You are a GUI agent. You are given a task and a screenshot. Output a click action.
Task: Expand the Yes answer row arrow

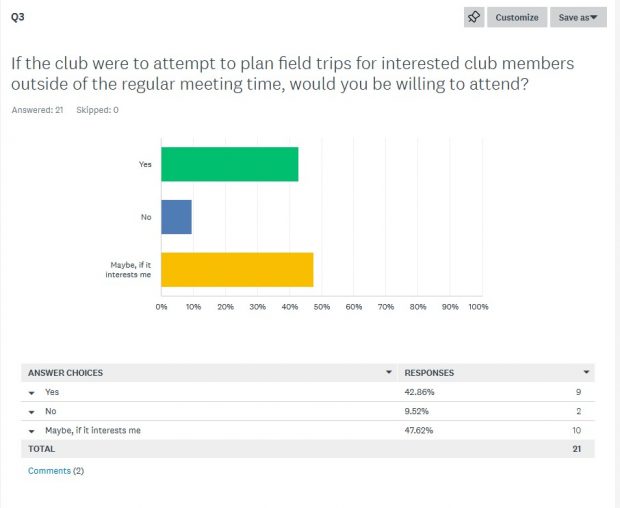click(32, 393)
